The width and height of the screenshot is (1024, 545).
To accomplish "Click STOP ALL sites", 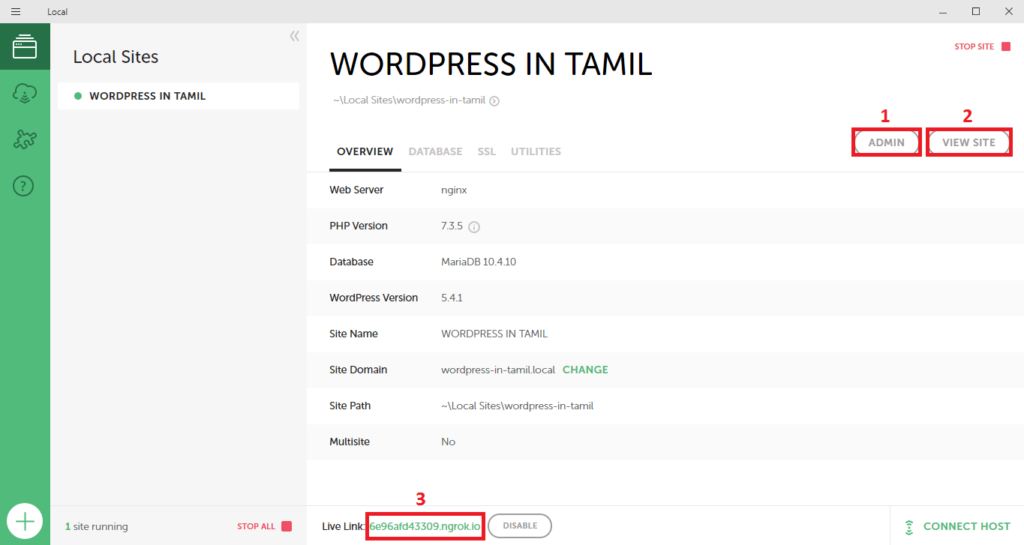I will pyautogui.click(x=264, y=526).
